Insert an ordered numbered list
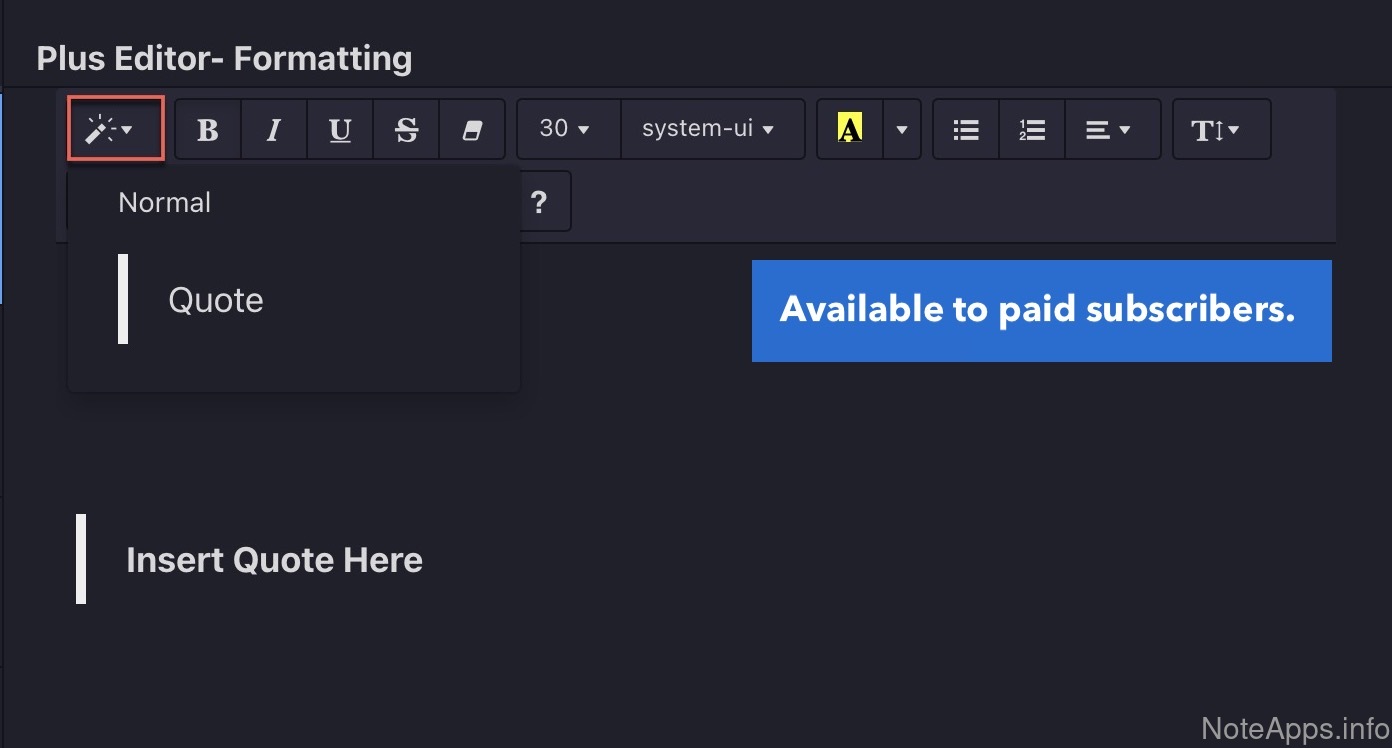This screenshot has height=748, width=1392. point(1032,130)
